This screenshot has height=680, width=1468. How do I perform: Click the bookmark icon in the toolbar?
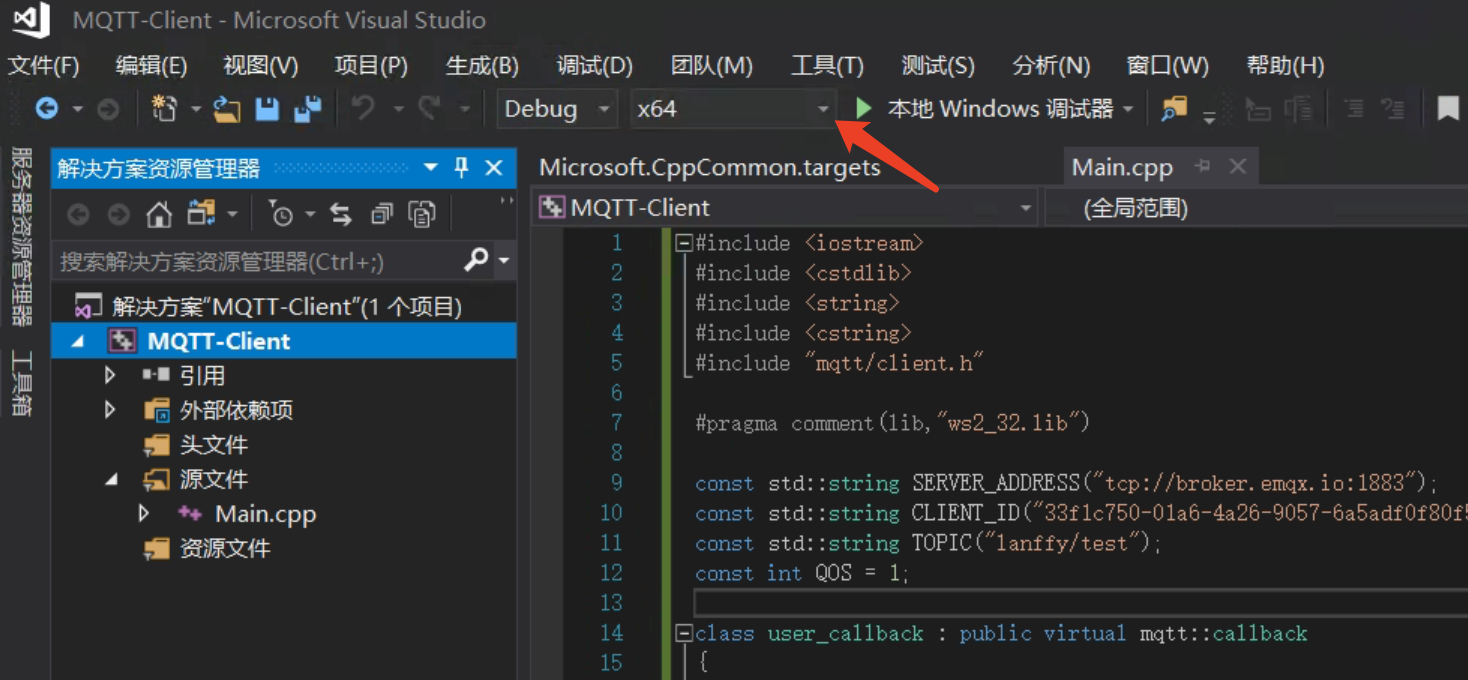(1448, 108)
